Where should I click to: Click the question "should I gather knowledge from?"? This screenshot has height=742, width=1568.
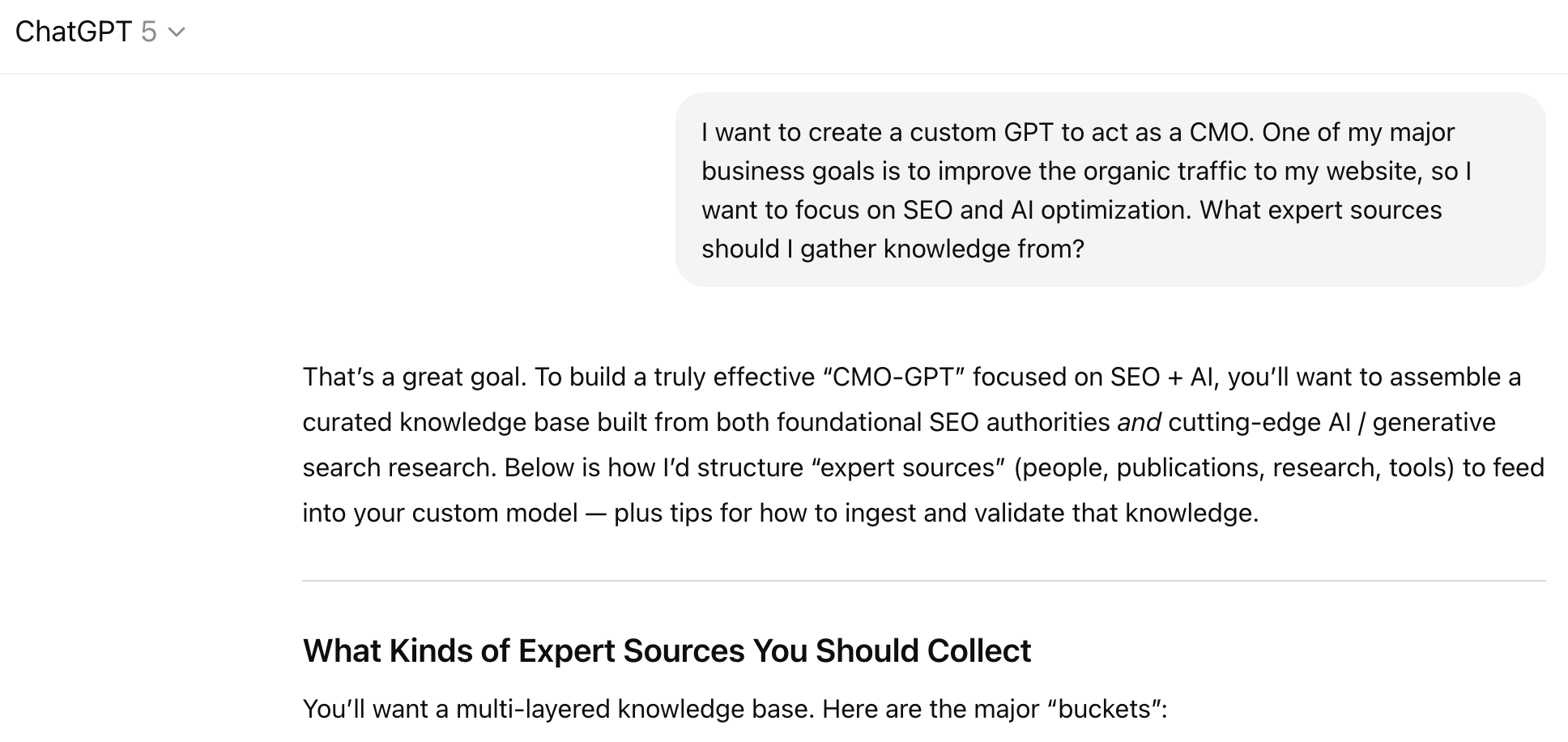(893, 249)
